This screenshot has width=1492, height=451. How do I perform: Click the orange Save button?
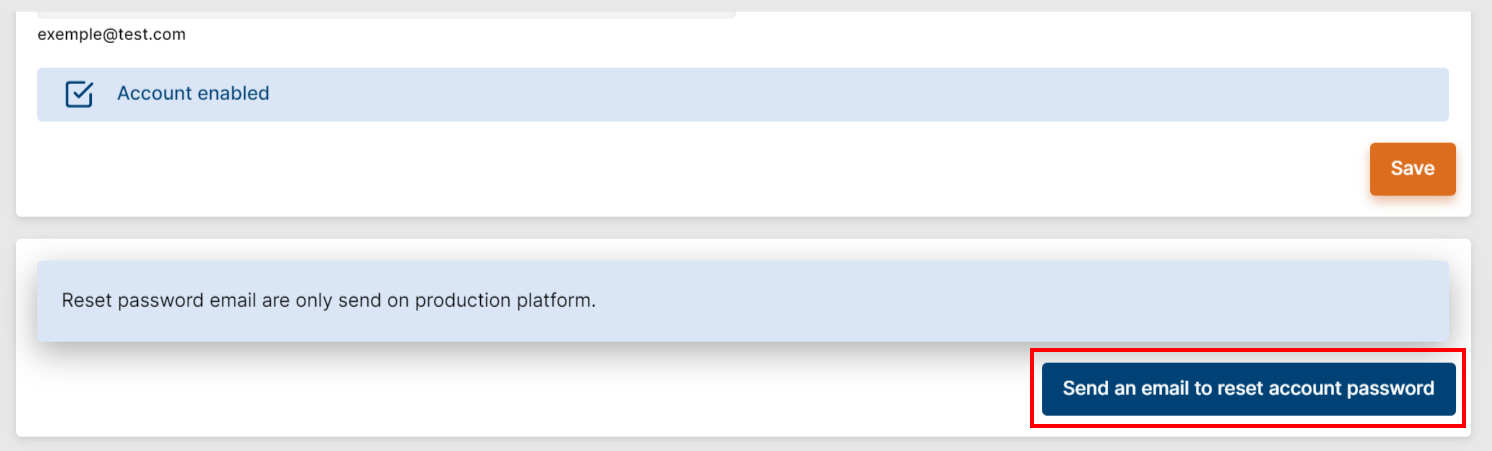1412,169
